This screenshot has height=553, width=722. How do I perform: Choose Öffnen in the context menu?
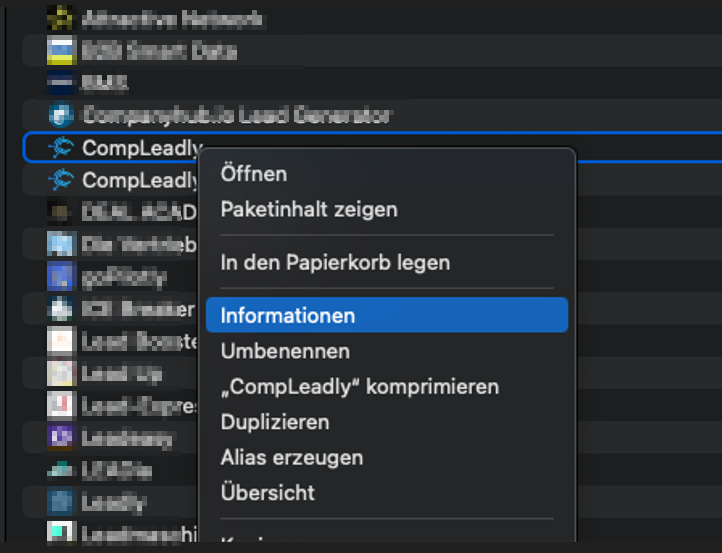[254, 174]
